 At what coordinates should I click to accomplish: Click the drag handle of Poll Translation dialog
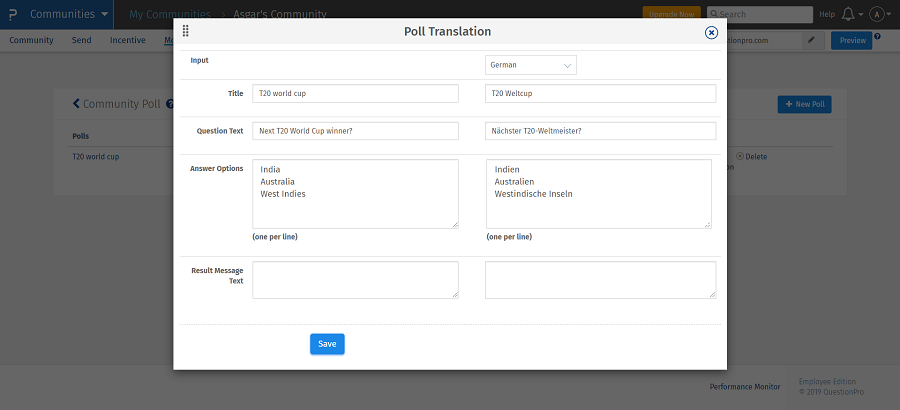click(185, 32)
